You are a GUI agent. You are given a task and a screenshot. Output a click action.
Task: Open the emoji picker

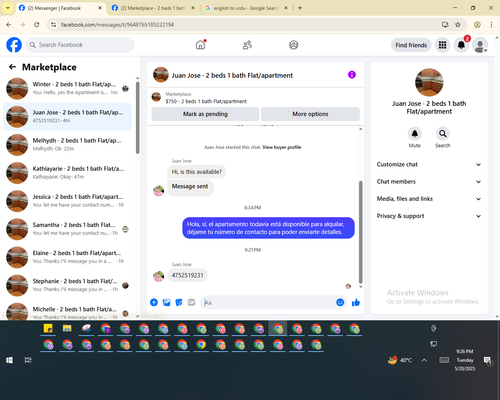[x=340, y=302]
